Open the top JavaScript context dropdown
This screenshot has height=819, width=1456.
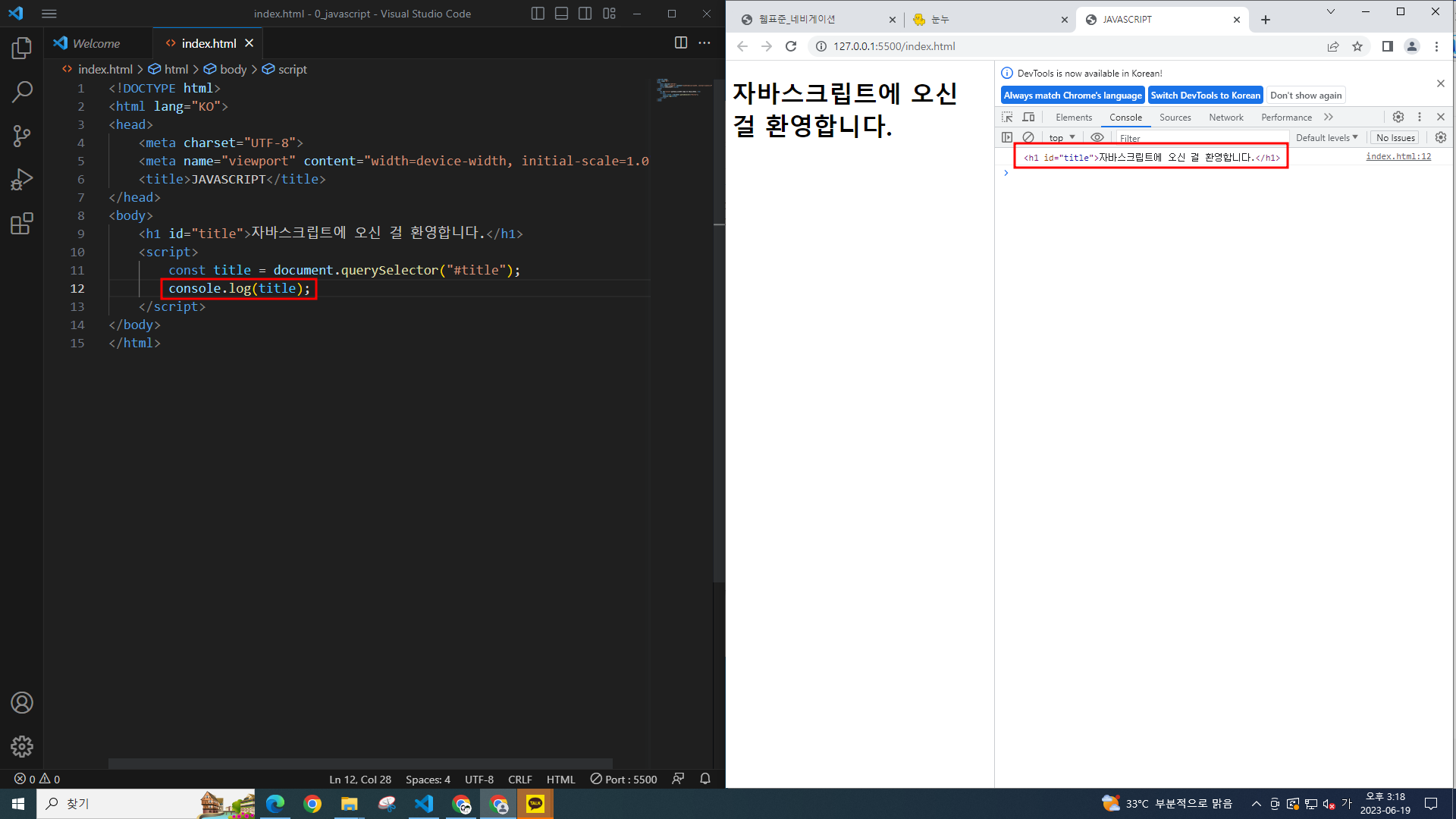coord(1062,137)
